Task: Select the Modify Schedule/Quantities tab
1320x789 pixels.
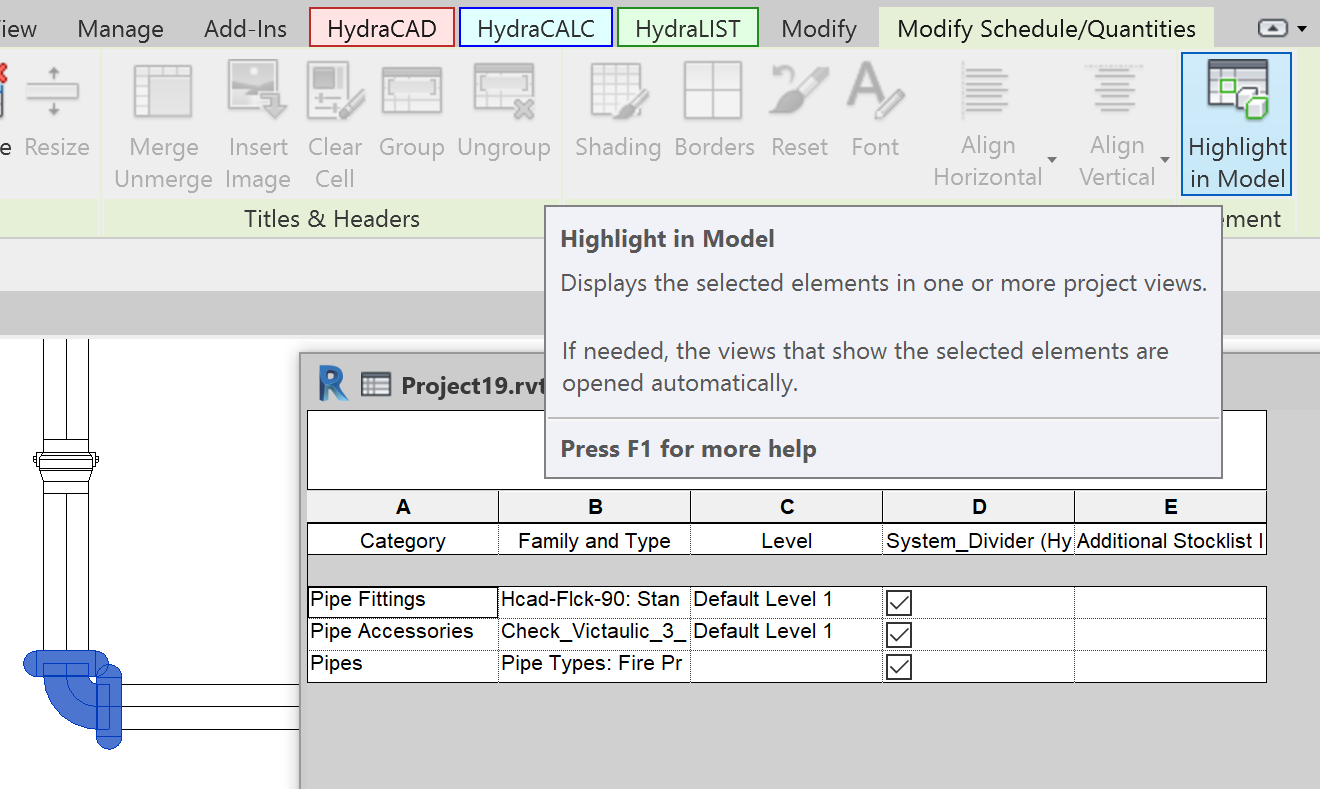Action: click(x=1046, y=29)
